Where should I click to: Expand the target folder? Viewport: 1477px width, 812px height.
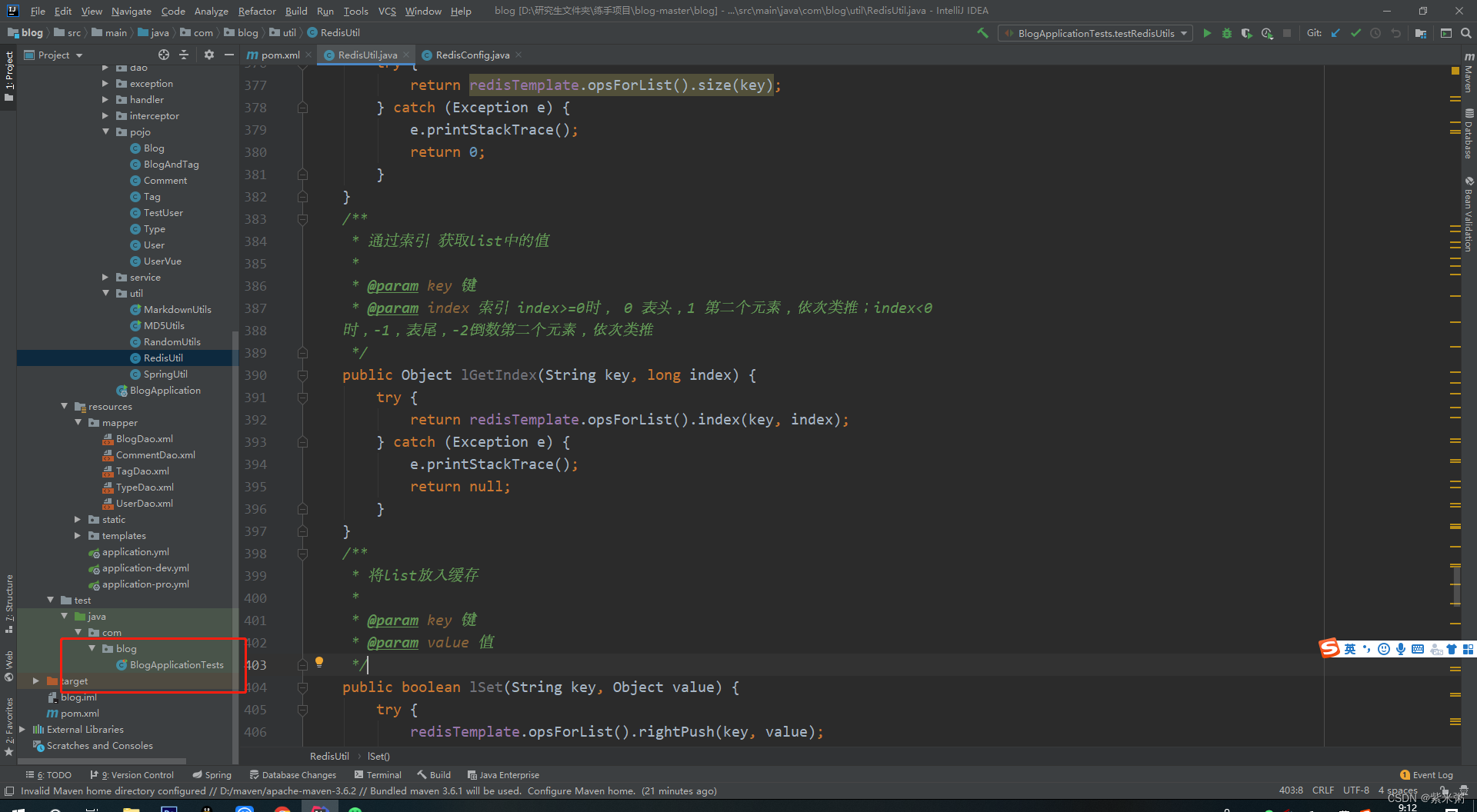point(36,681)
